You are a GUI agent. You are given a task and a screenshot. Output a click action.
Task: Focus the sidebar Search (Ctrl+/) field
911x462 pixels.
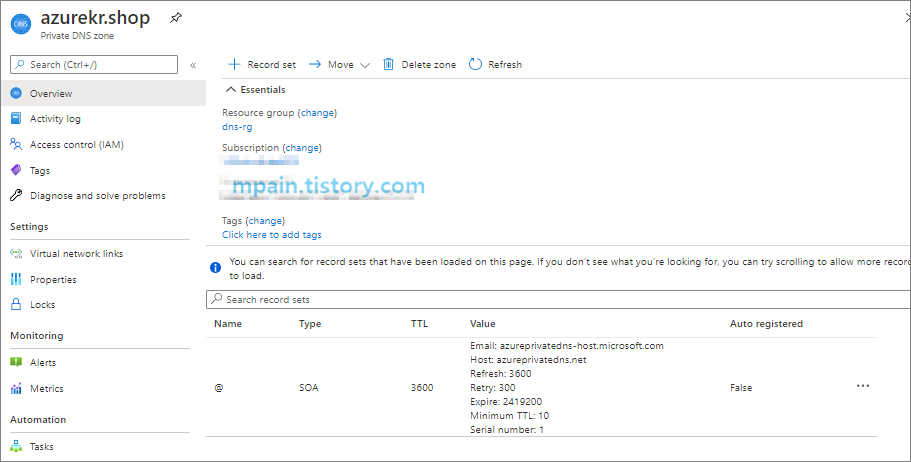(x=94, y=65)
